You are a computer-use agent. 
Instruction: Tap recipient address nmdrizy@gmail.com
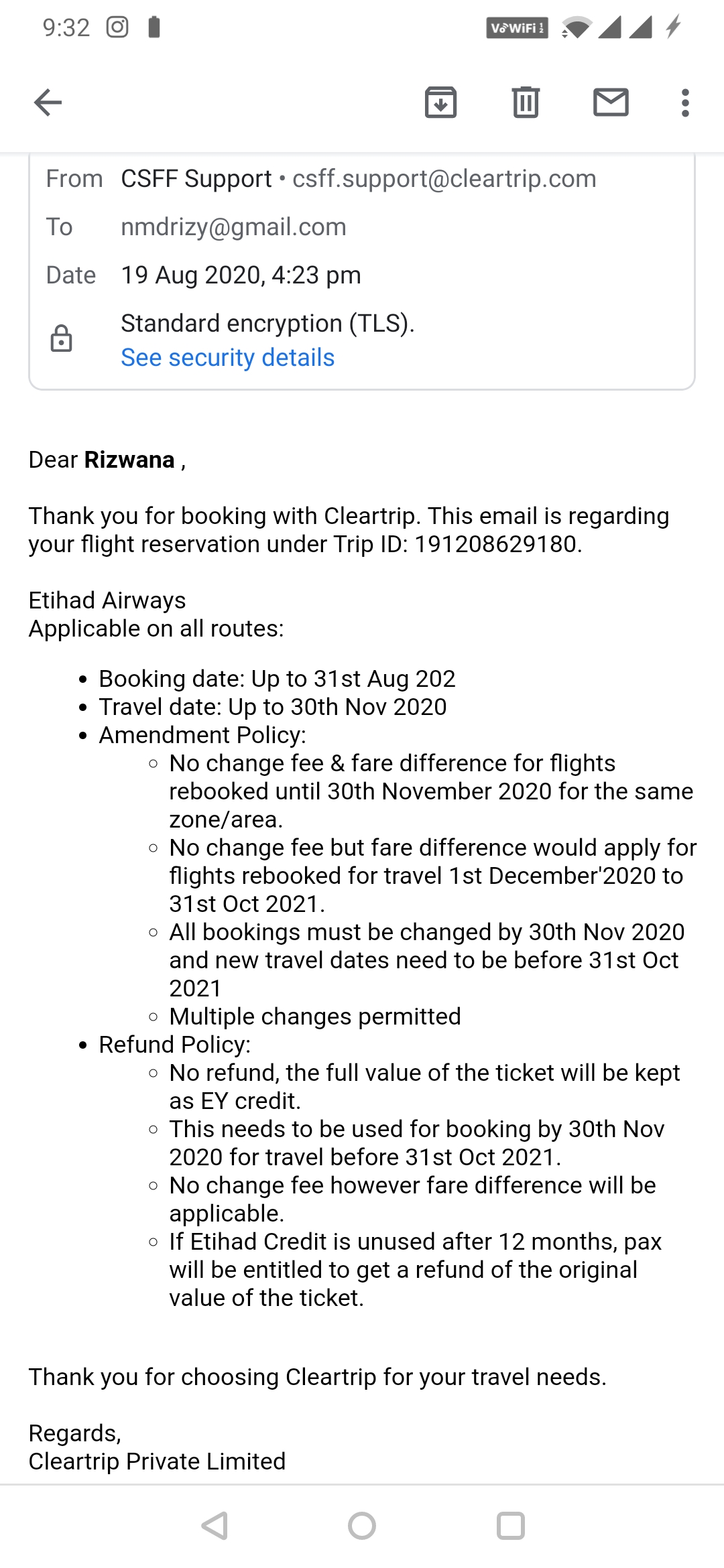coord(233,227)
